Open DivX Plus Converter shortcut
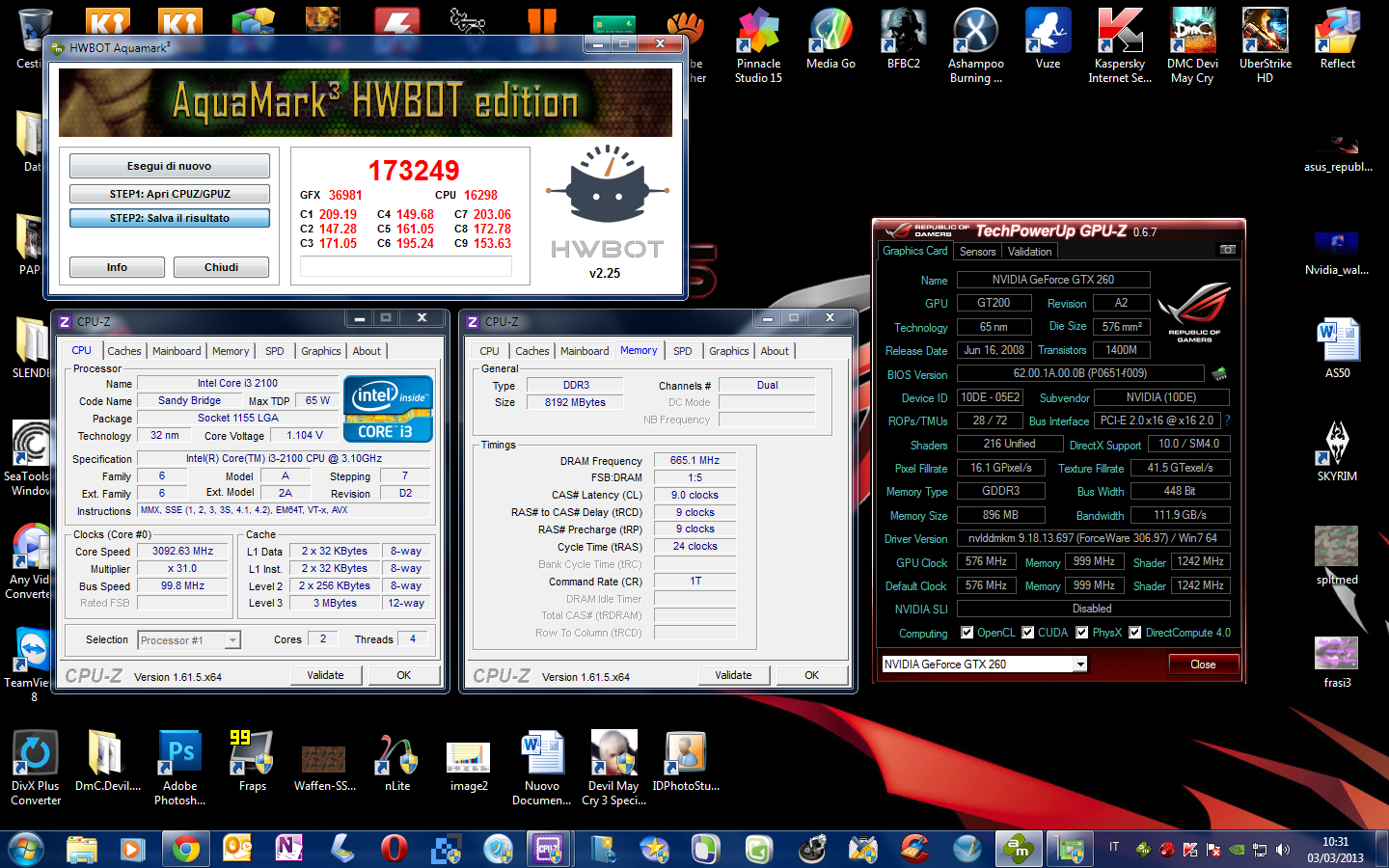This screenshot has height=868, width=1389. (36, 768)
